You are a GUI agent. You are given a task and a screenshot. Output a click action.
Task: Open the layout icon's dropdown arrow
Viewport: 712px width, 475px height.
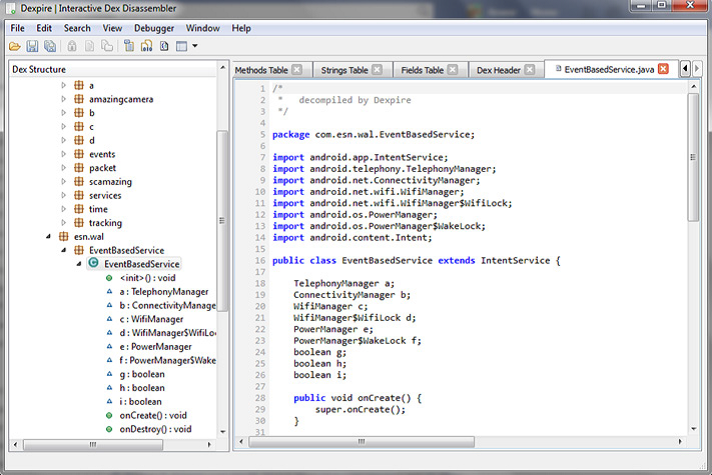coord(195,46)
